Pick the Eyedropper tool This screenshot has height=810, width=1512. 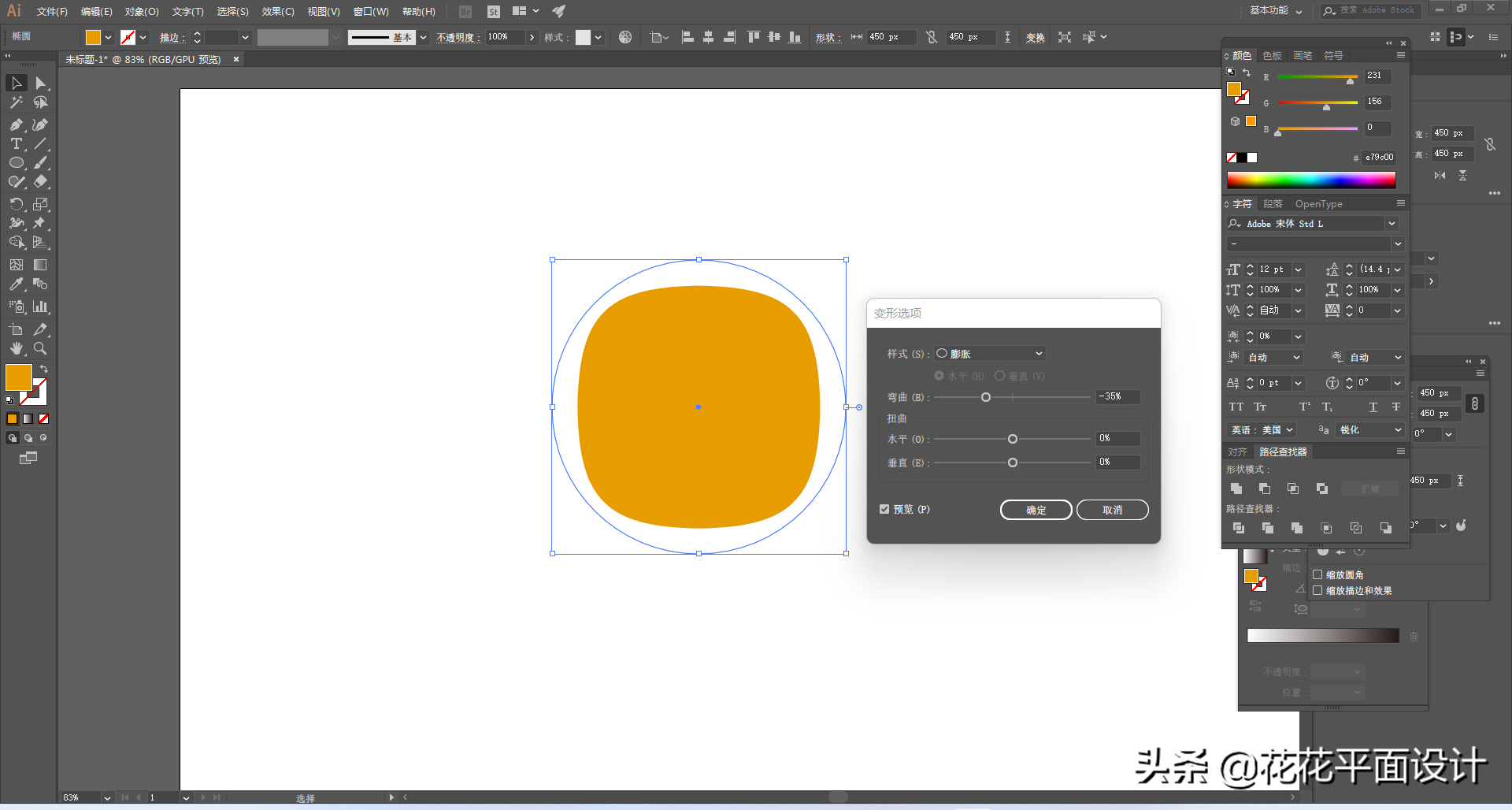(17, 284)
